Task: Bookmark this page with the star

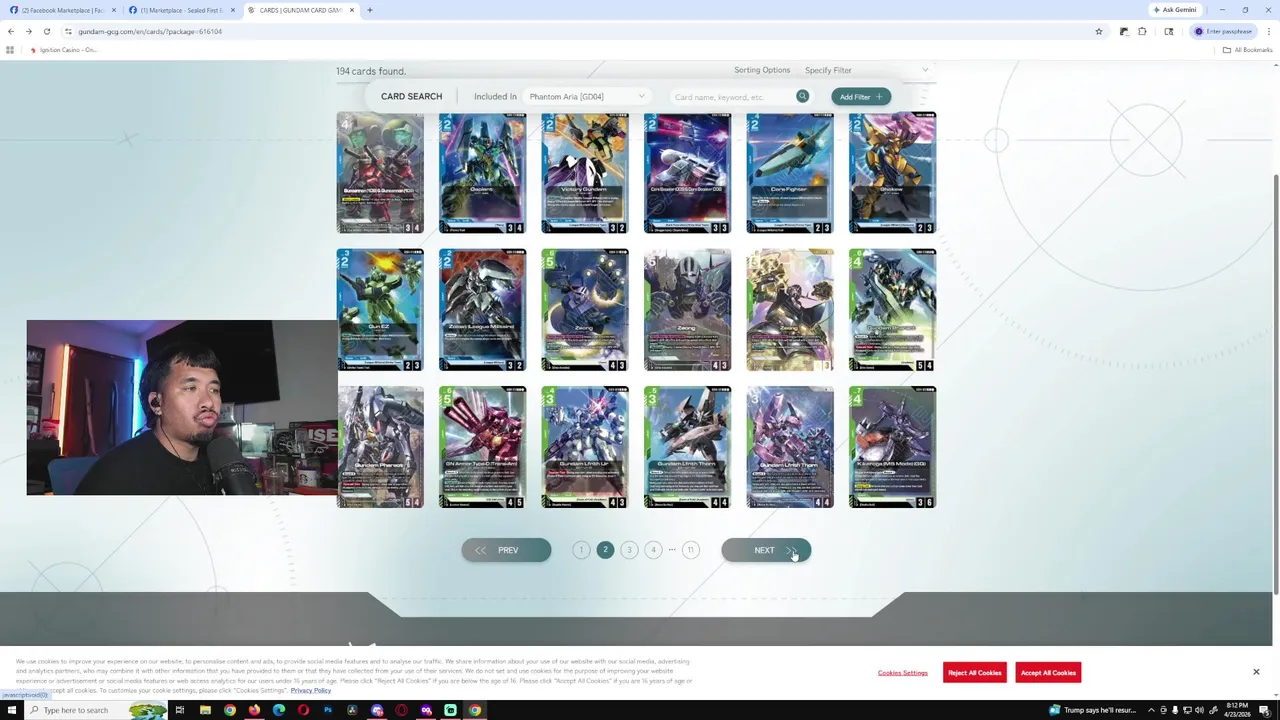Action: point(1098,31)
